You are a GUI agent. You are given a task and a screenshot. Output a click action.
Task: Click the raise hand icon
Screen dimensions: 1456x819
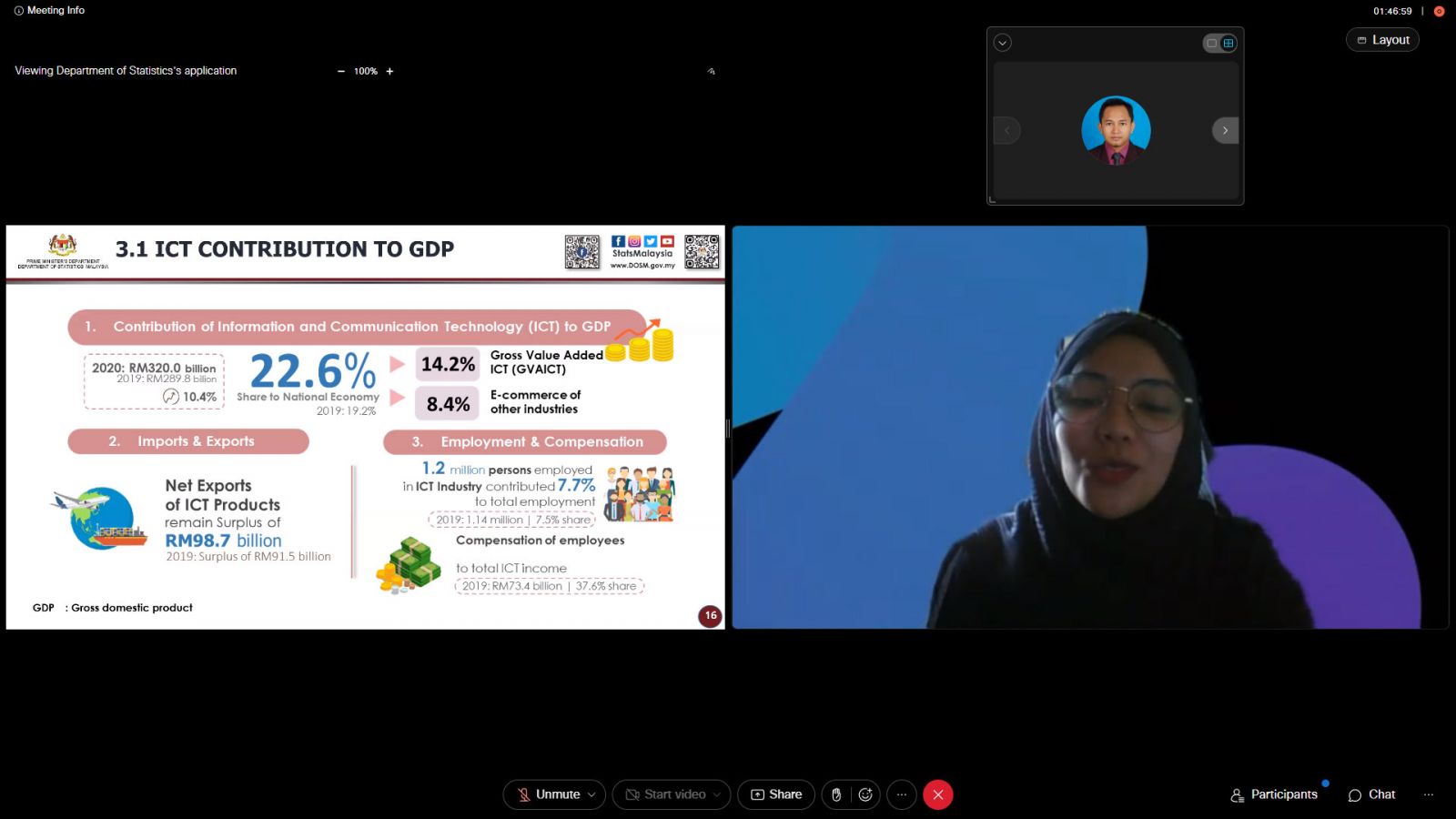pyautogui.click(x=836, y=794)
